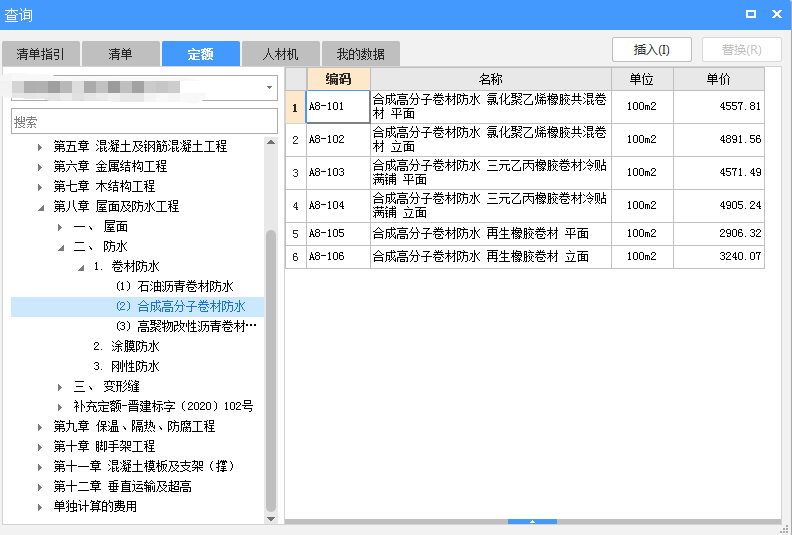
Task: Collapse the 二、防水 node
Action: [61, 248]
